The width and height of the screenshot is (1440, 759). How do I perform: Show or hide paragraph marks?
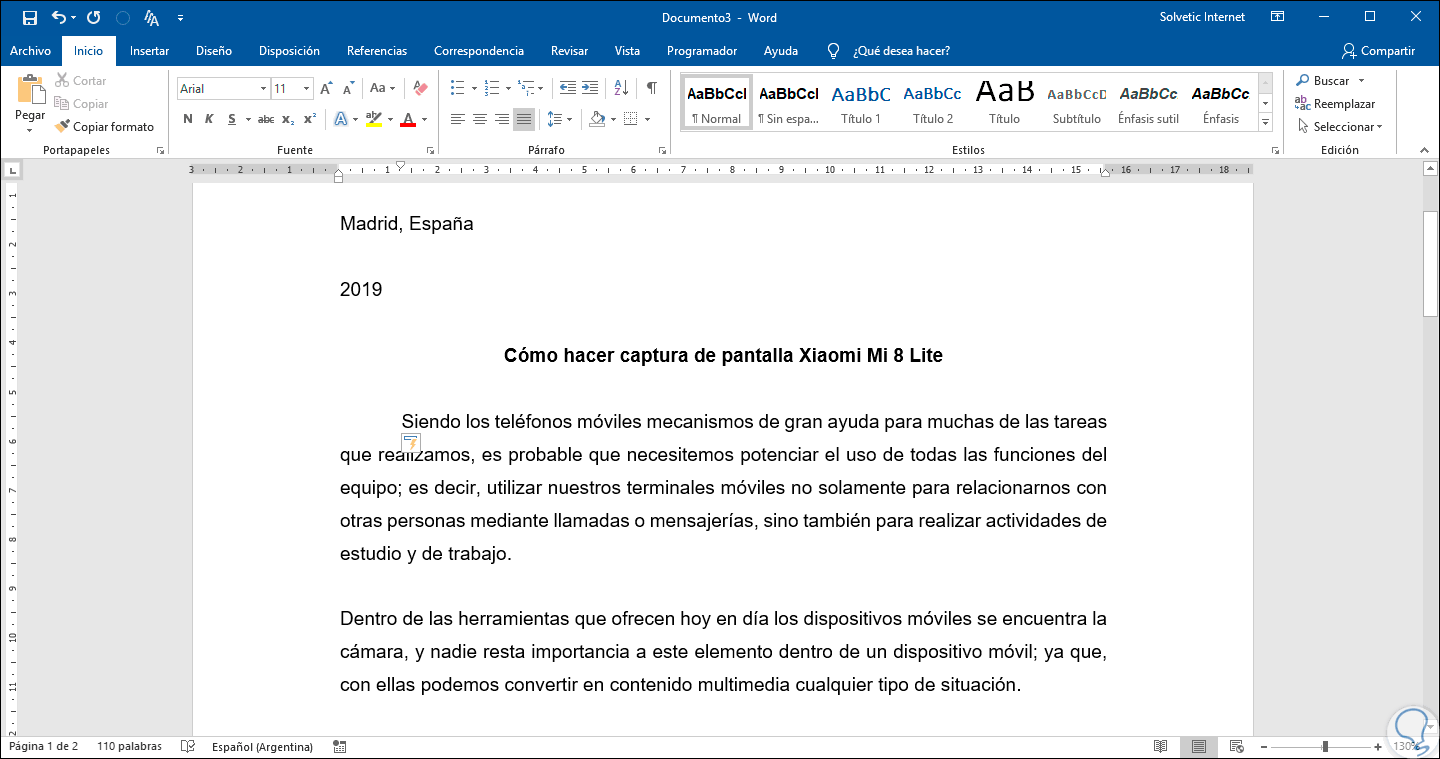[652, 88]
